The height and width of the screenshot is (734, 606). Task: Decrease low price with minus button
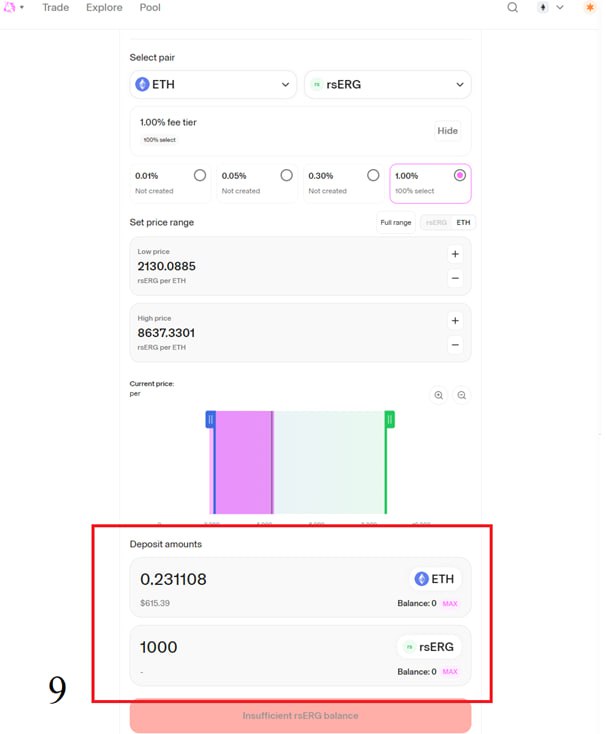click(x=455, y=278)
